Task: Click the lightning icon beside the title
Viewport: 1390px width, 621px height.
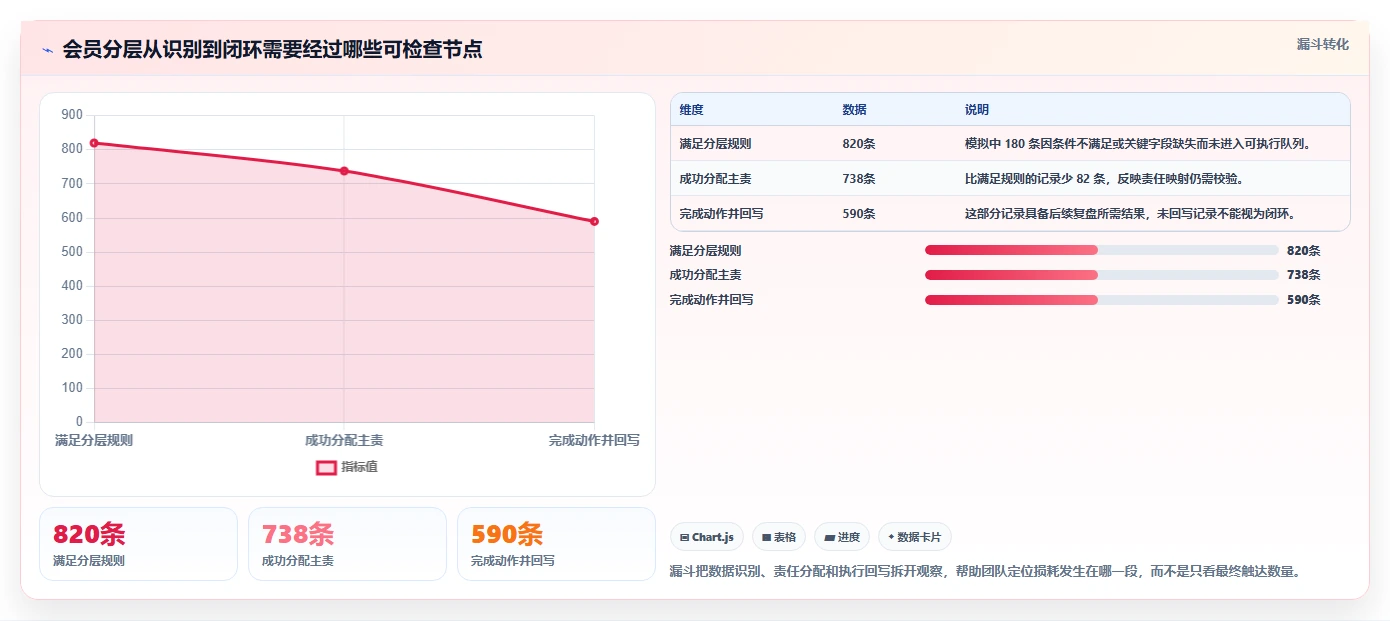Action: [48, 49]
